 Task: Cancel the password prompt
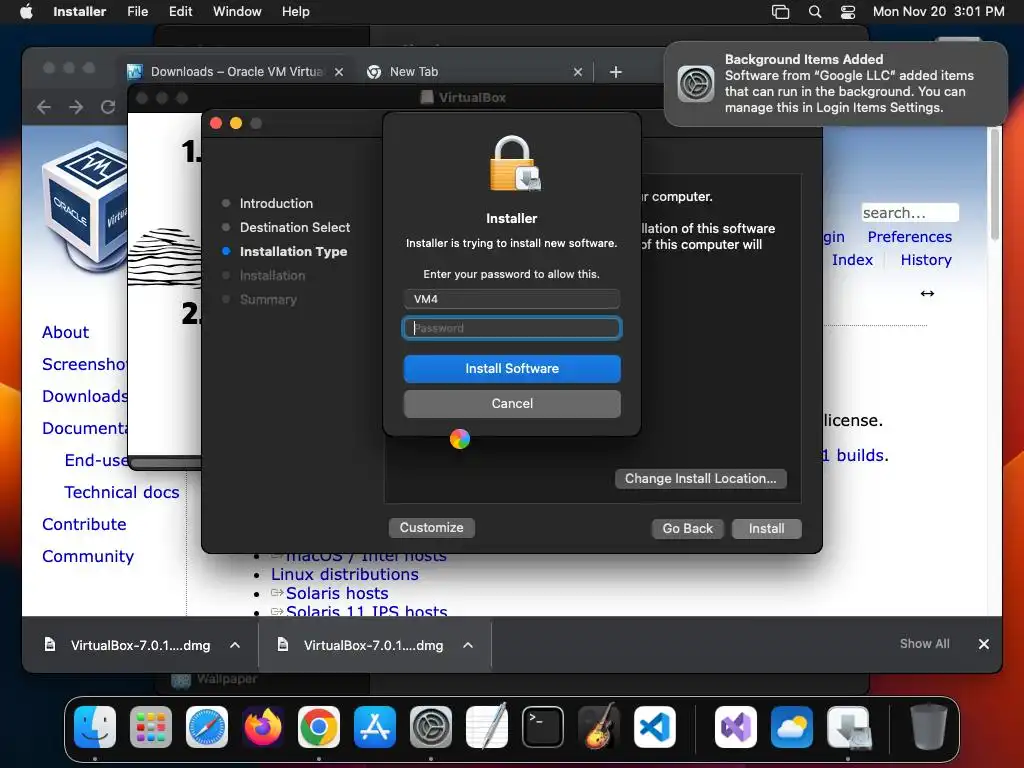[512, 404]
